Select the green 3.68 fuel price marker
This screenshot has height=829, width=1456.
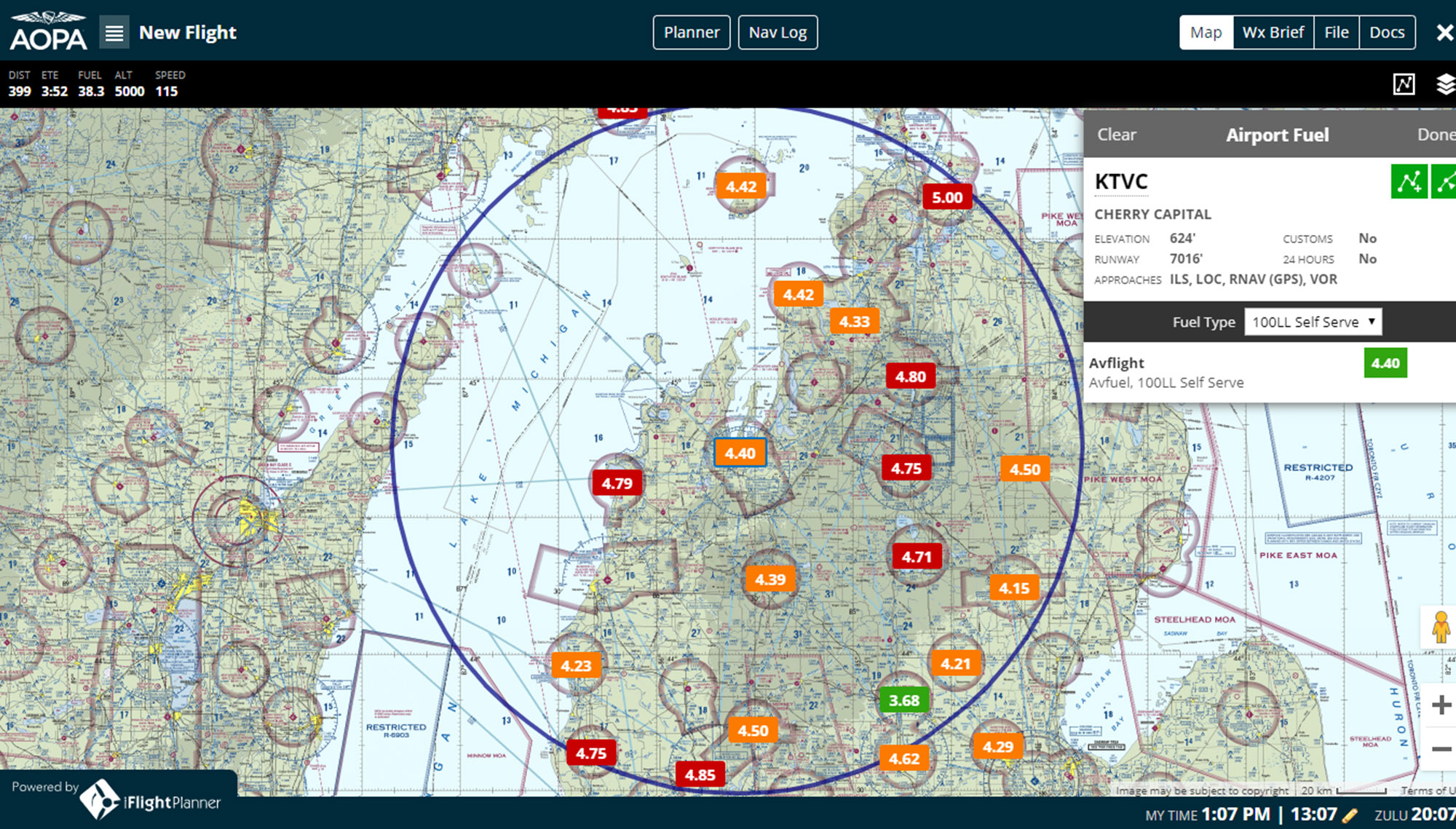[x=904, y=700]
